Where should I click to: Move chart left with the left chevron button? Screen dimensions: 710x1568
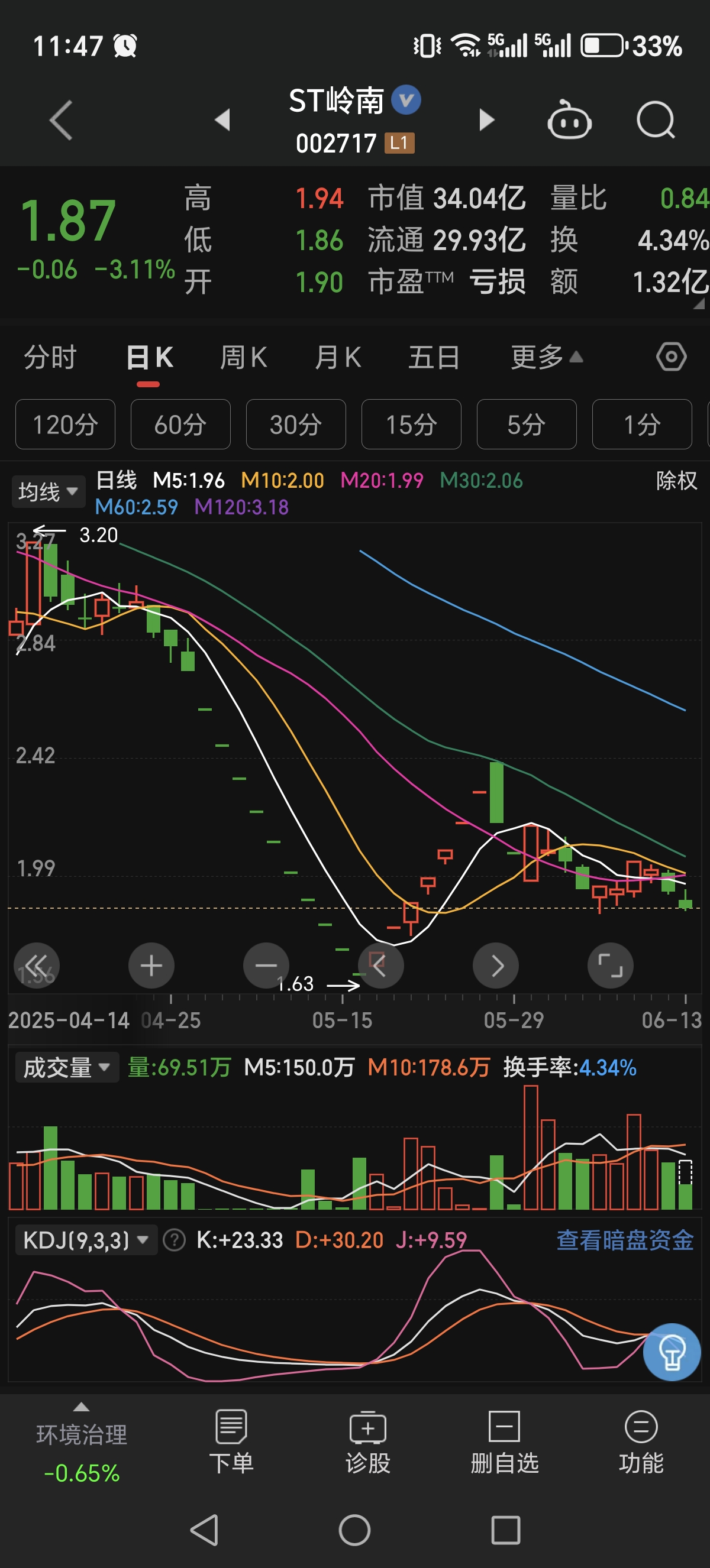(x=380, y=966)
